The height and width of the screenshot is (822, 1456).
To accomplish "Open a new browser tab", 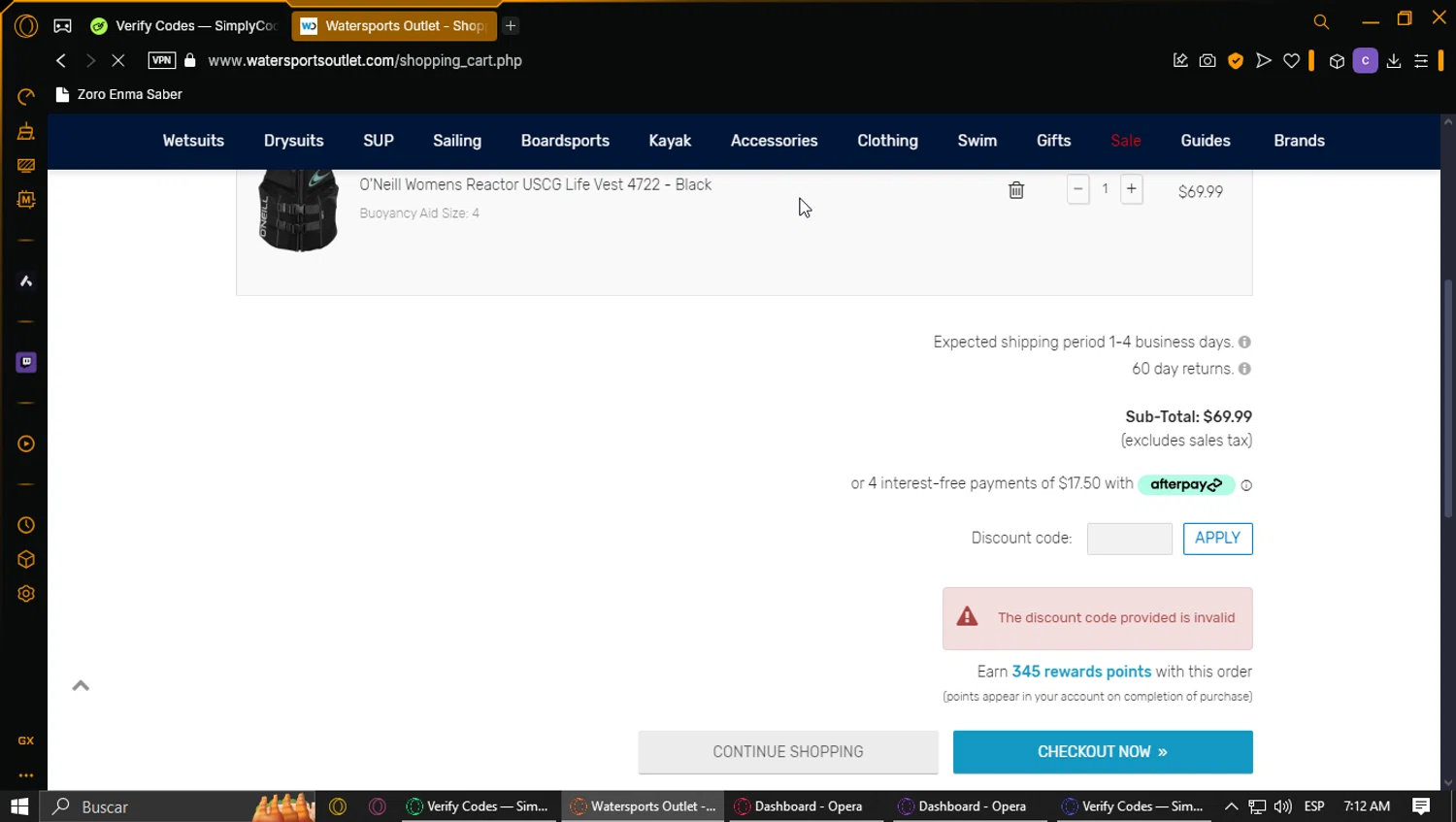I will pyautogui.click(x=511, y=26).
